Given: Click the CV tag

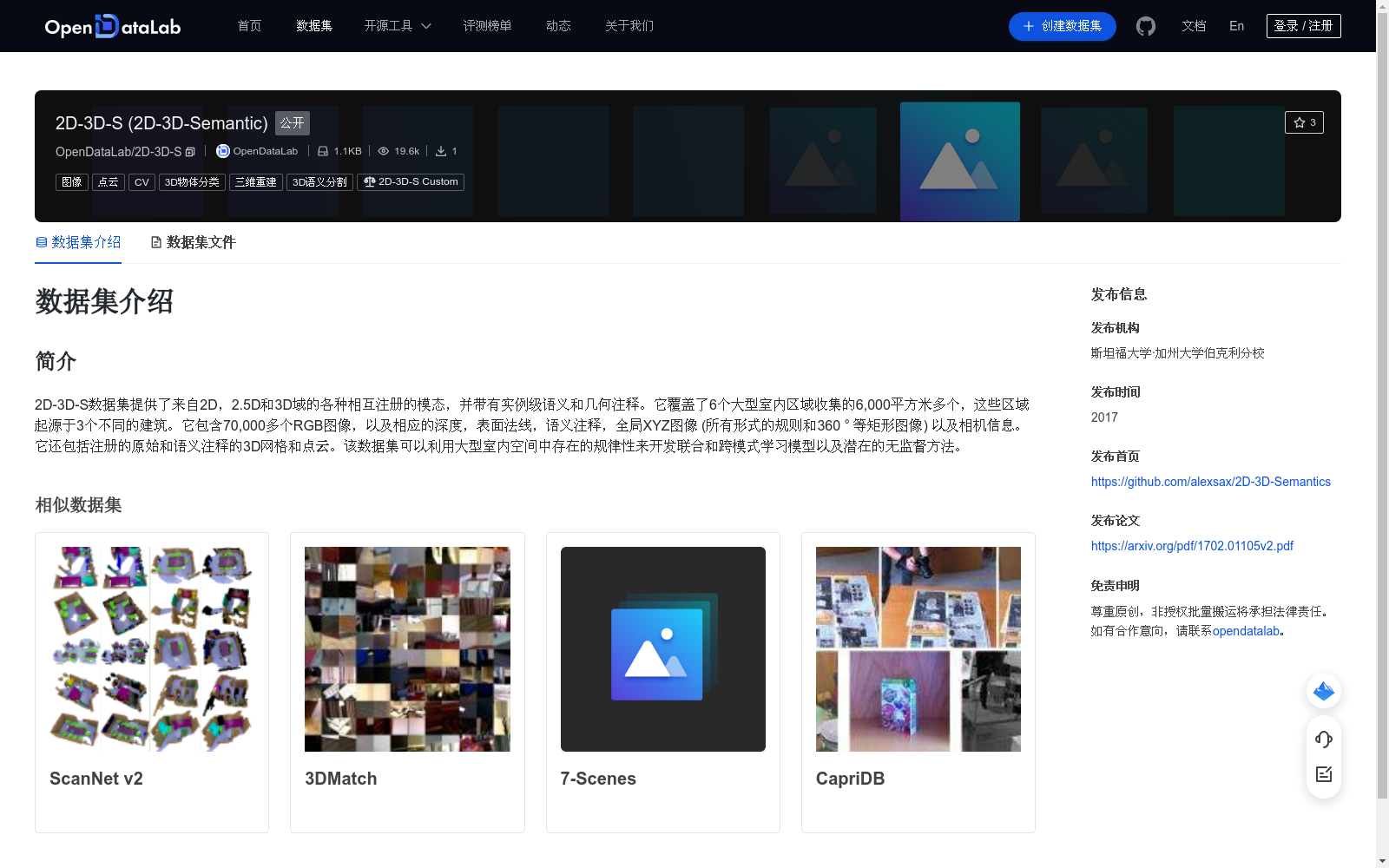Looking at the screenshot, I should coord(142,182).
